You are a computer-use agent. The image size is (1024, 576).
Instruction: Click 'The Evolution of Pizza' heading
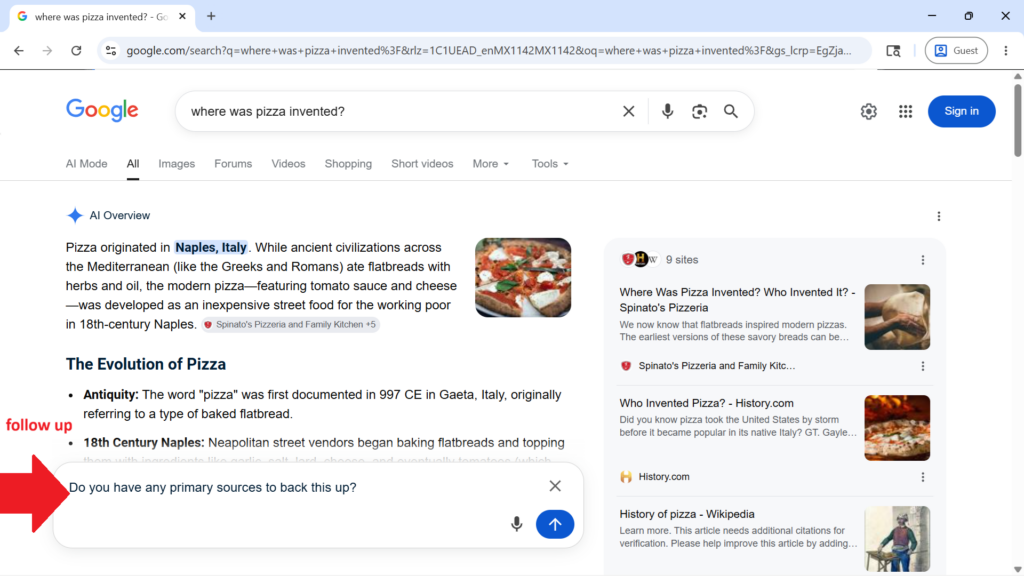click(146, 364)
